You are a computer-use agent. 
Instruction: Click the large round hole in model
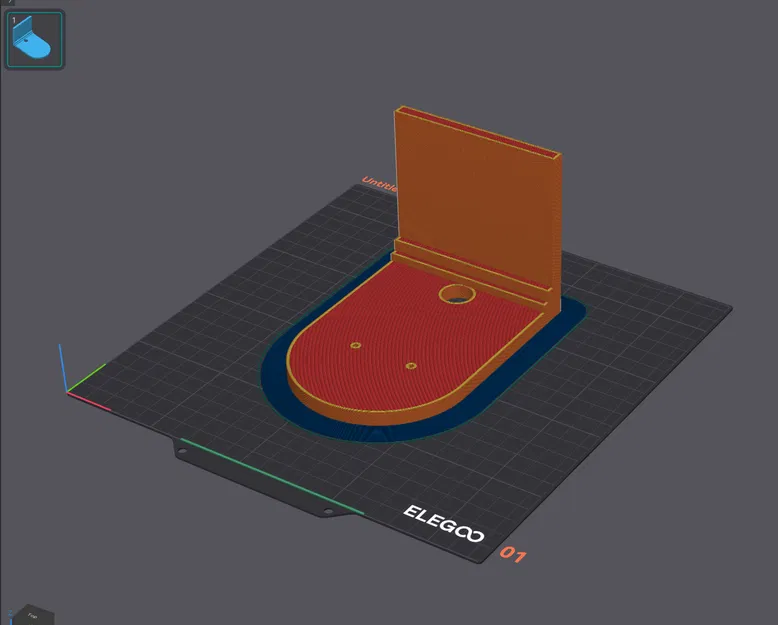click(457, 295)
